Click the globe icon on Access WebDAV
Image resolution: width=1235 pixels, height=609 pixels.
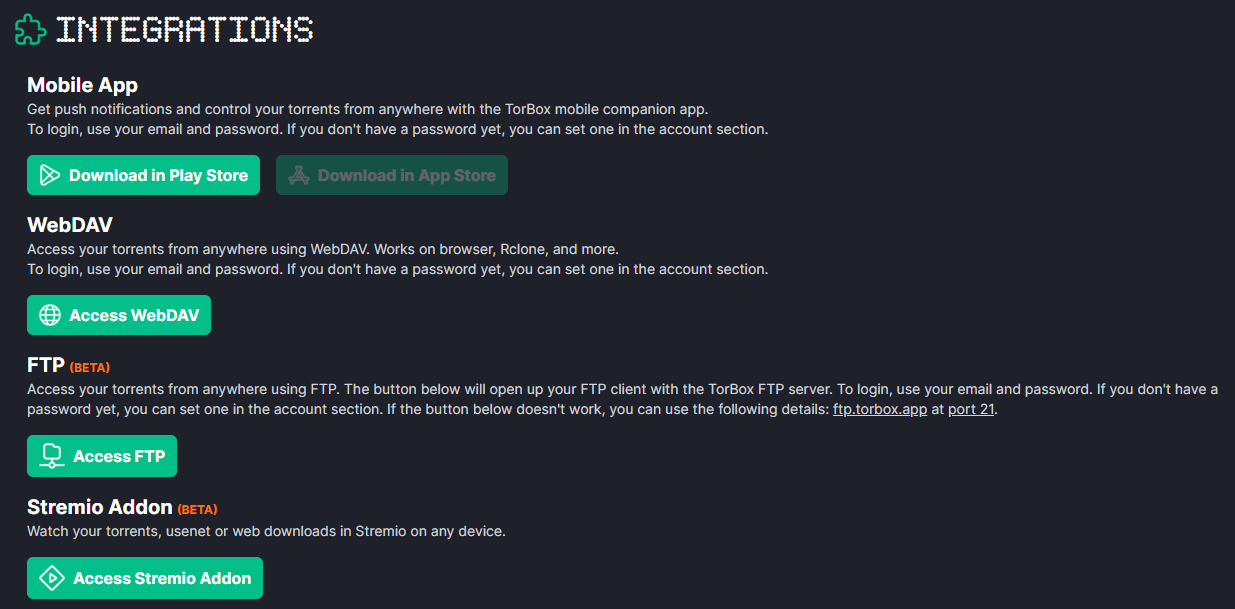click(x=48, y=314)
